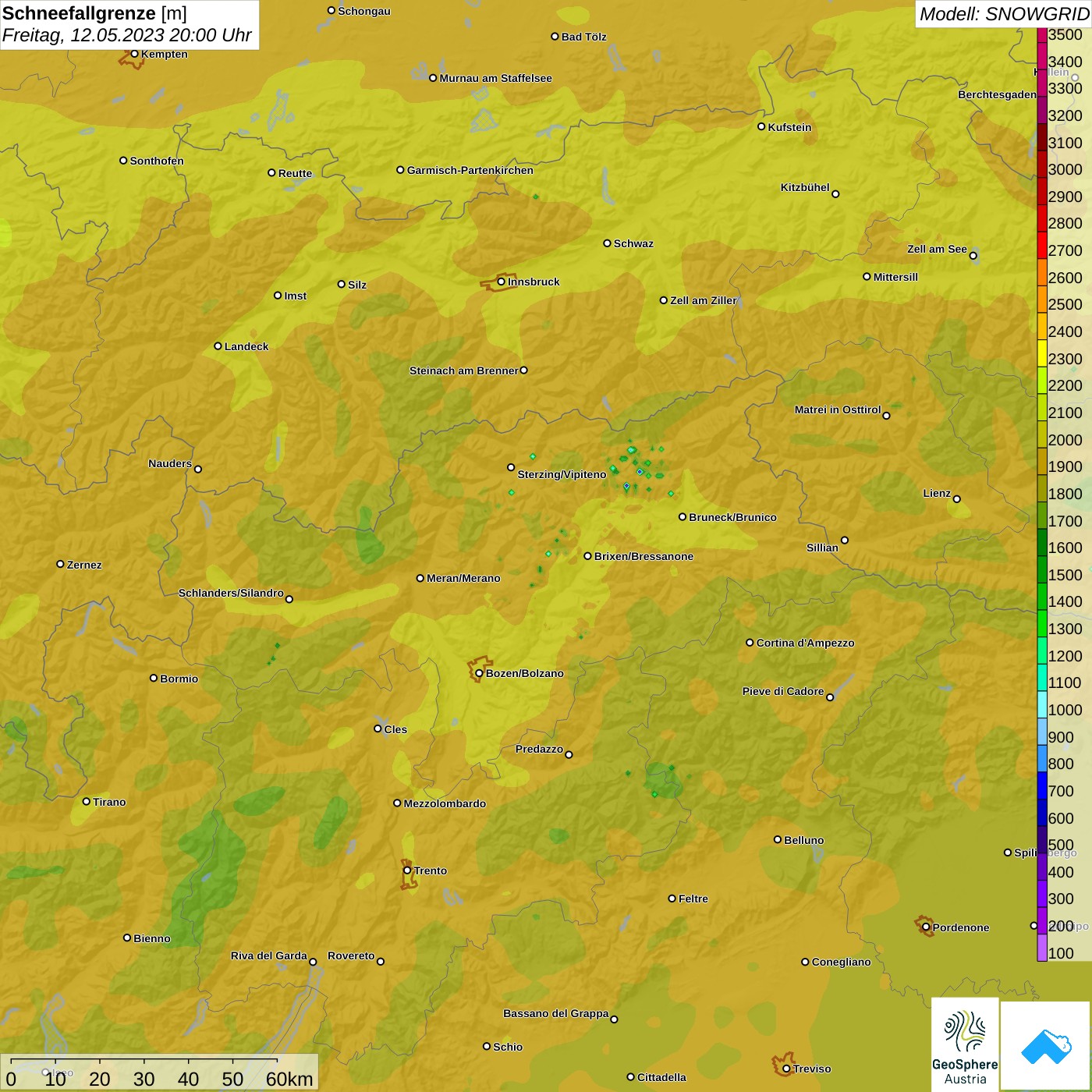The width and height of the screenshot is (1092, 1092).
Task: Click the 60km scale bar
Action: 144,1061
